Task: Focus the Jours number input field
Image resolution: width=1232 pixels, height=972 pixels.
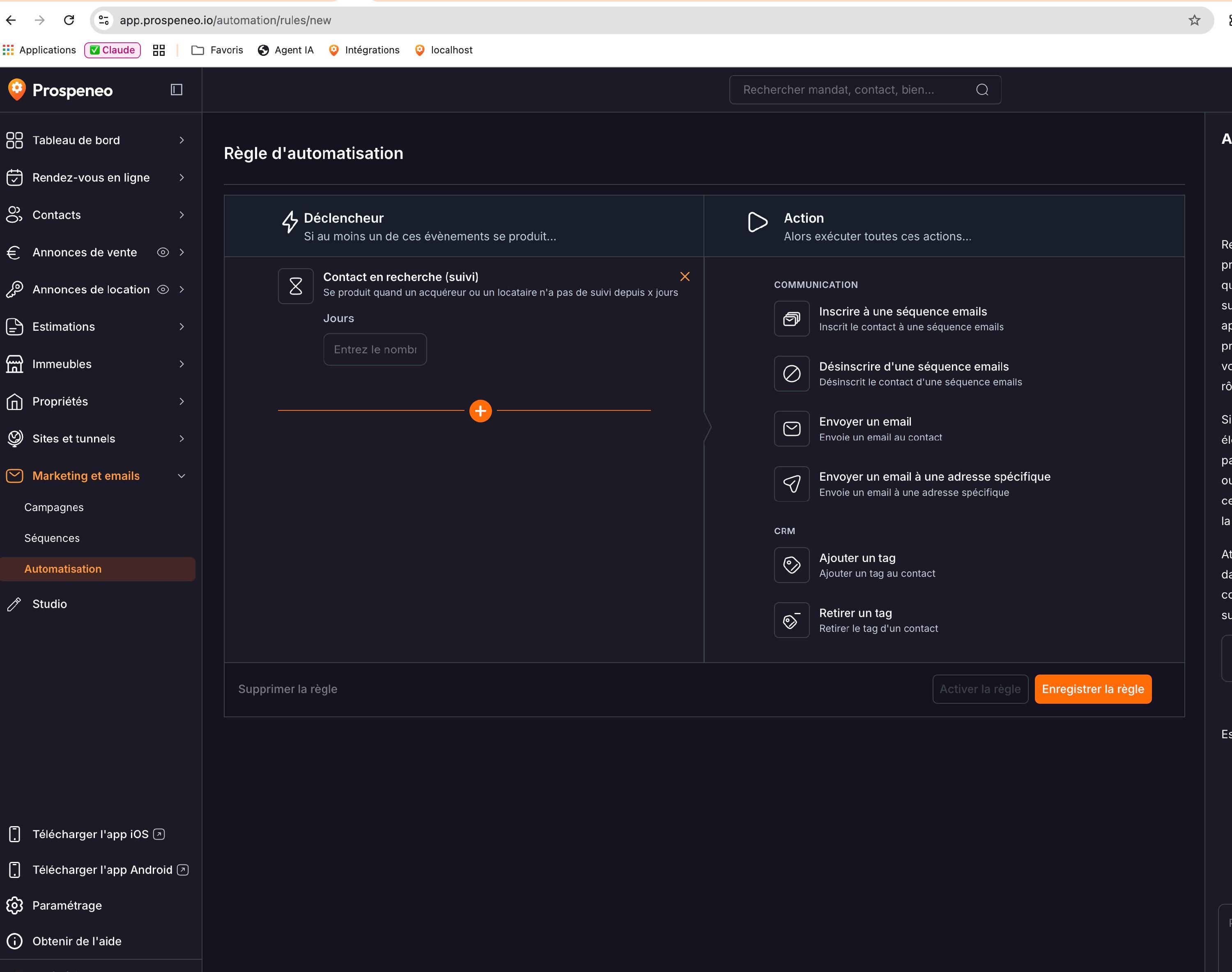Action: pos(375,350)
